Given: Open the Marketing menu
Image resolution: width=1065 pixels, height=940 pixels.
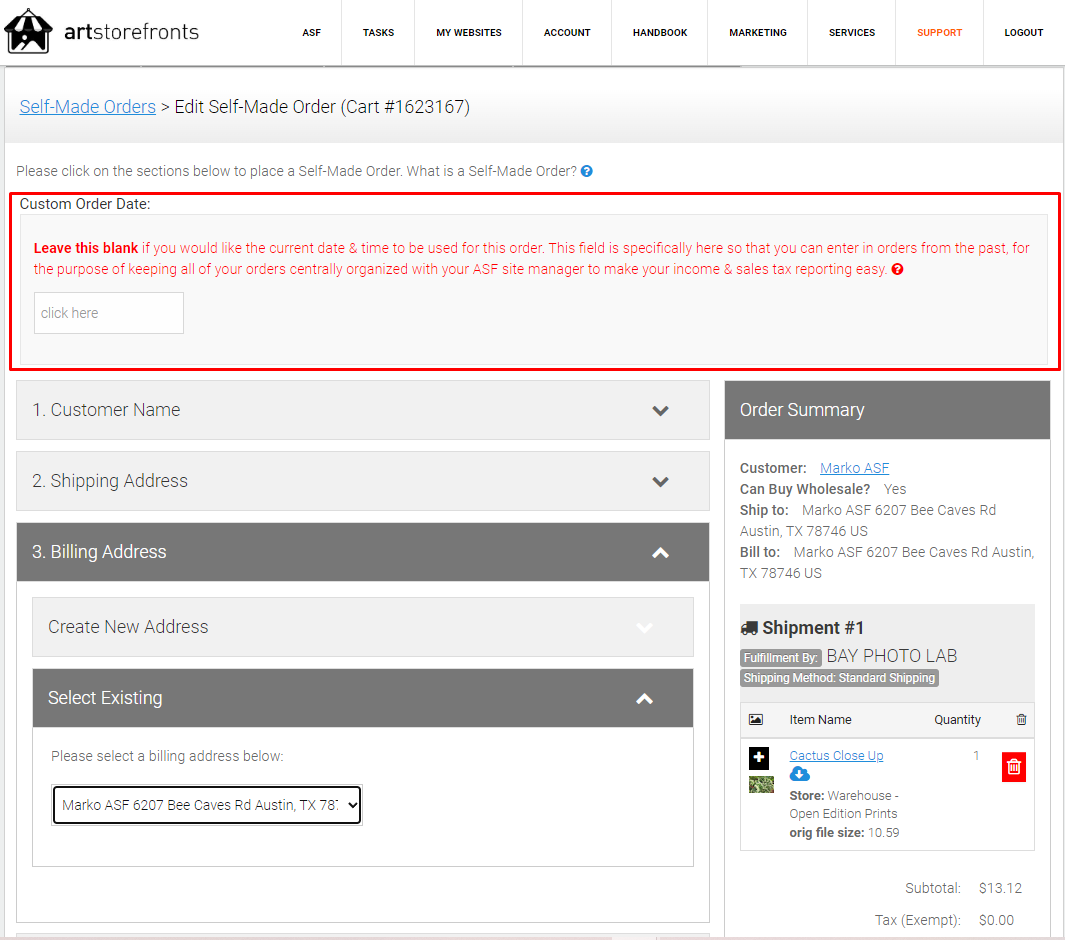Looking at the screenshot, I should pyautogui.click(x=757, y=33).
